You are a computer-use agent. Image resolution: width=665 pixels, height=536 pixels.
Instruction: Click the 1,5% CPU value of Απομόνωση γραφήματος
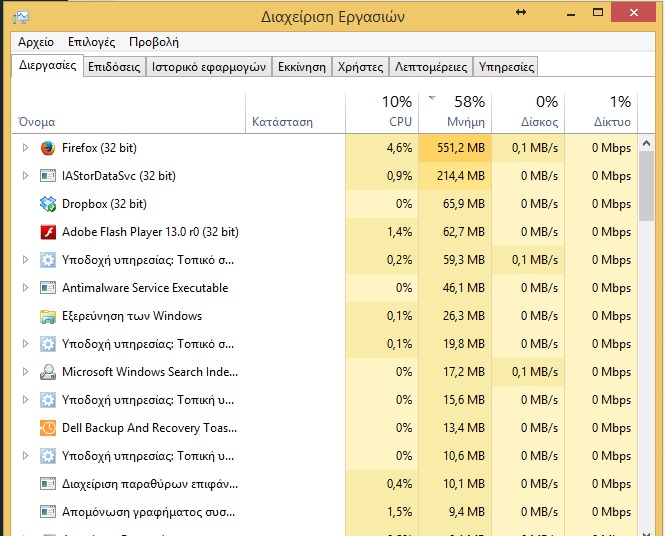[400, 512]
